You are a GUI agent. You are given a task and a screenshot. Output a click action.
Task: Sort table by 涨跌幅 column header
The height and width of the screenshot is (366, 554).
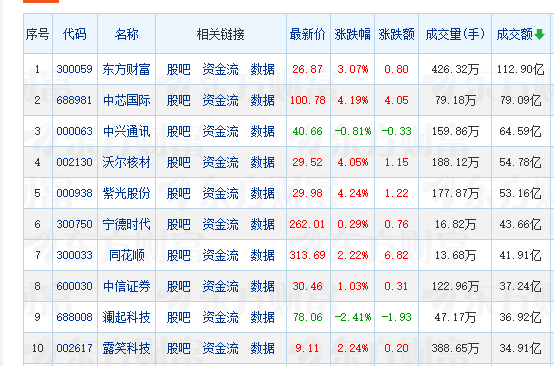352,35
